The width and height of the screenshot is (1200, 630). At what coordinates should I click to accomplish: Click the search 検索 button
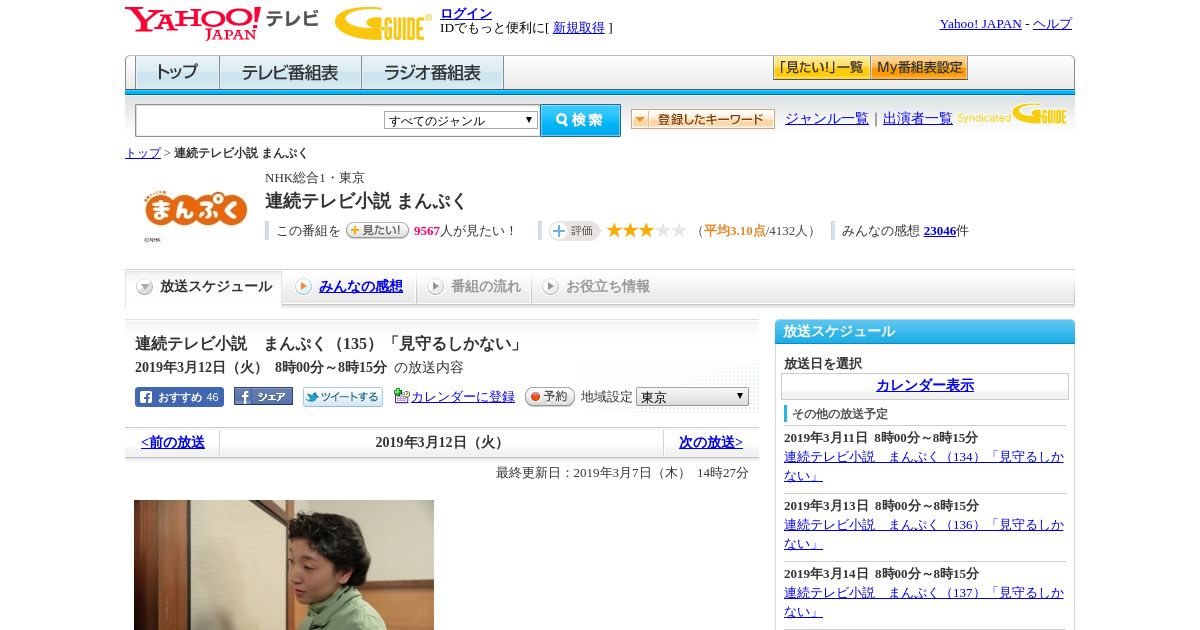(x=580, y=120)
